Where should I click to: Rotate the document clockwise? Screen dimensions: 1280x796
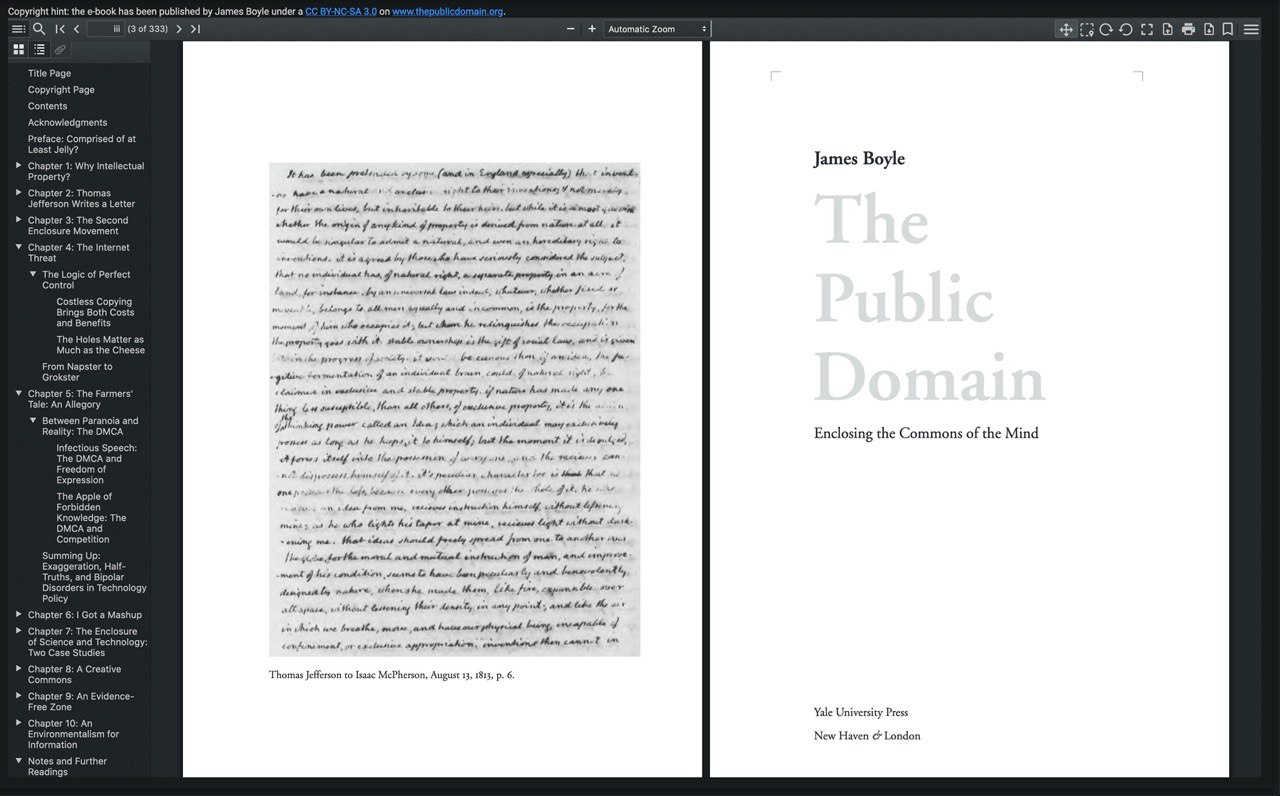coord(1106,29)
